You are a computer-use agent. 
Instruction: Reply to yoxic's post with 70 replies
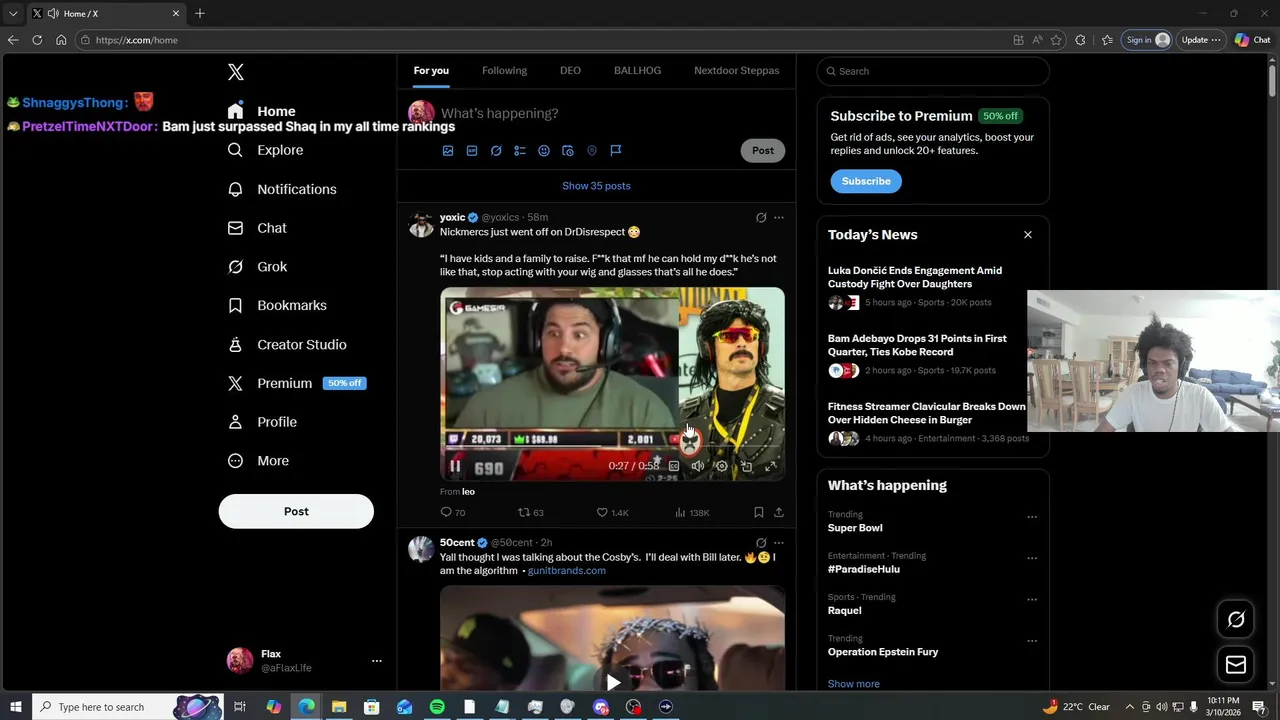(x=453, y=513)
